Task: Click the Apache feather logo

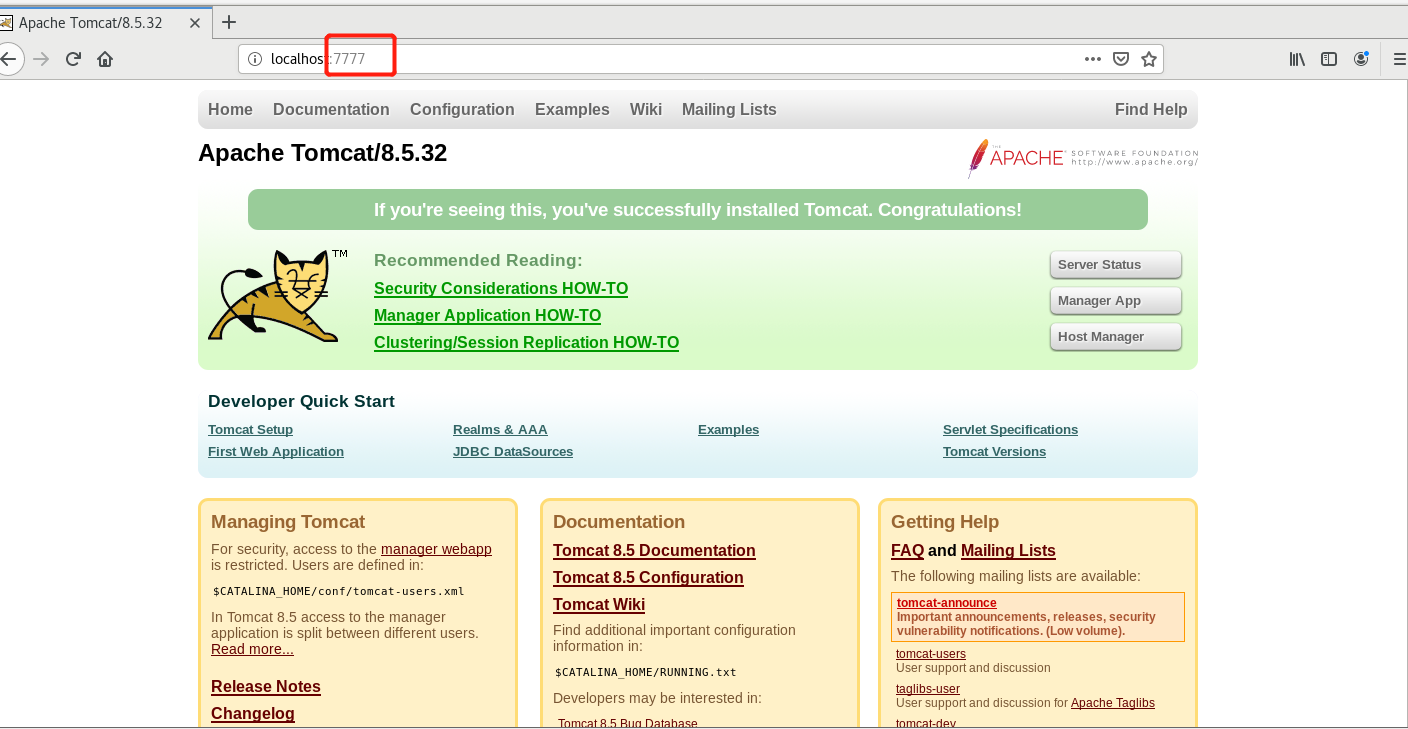Action: (1082, 158)
